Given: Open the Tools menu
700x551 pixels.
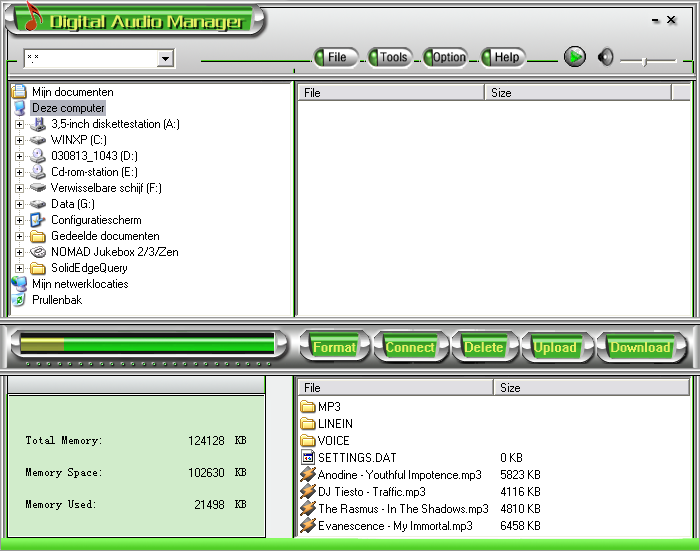Looking at the screenshot, I should pos(392,57).
